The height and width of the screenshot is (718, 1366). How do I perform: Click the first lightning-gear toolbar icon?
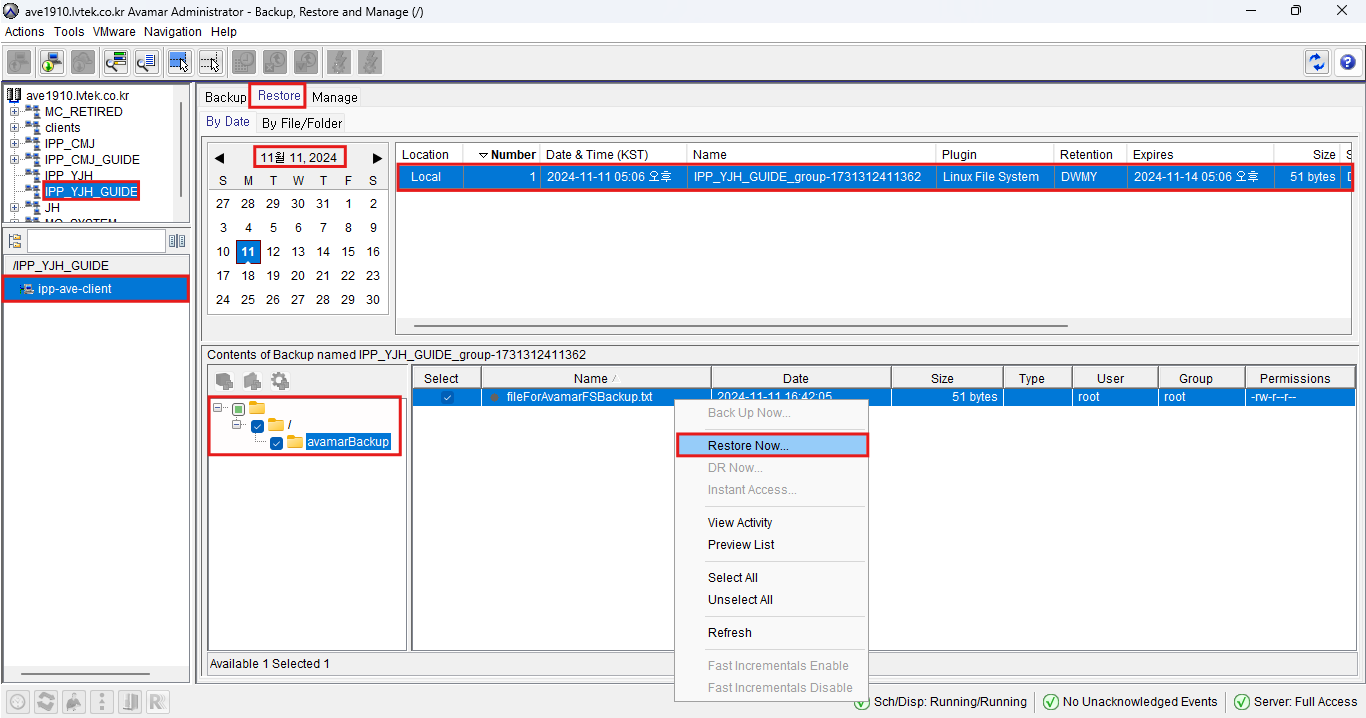click(338, 62)
